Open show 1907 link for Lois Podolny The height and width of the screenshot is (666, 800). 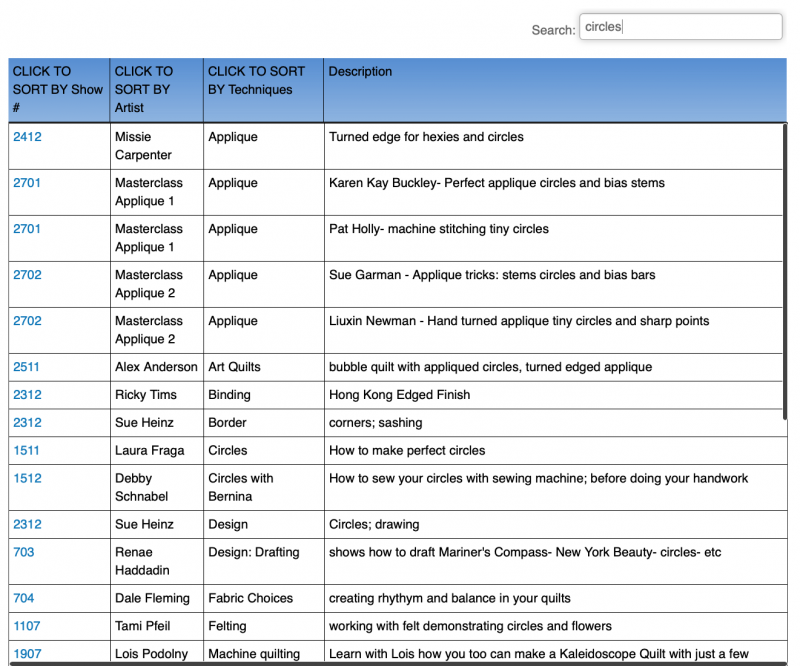pos(27,655)
